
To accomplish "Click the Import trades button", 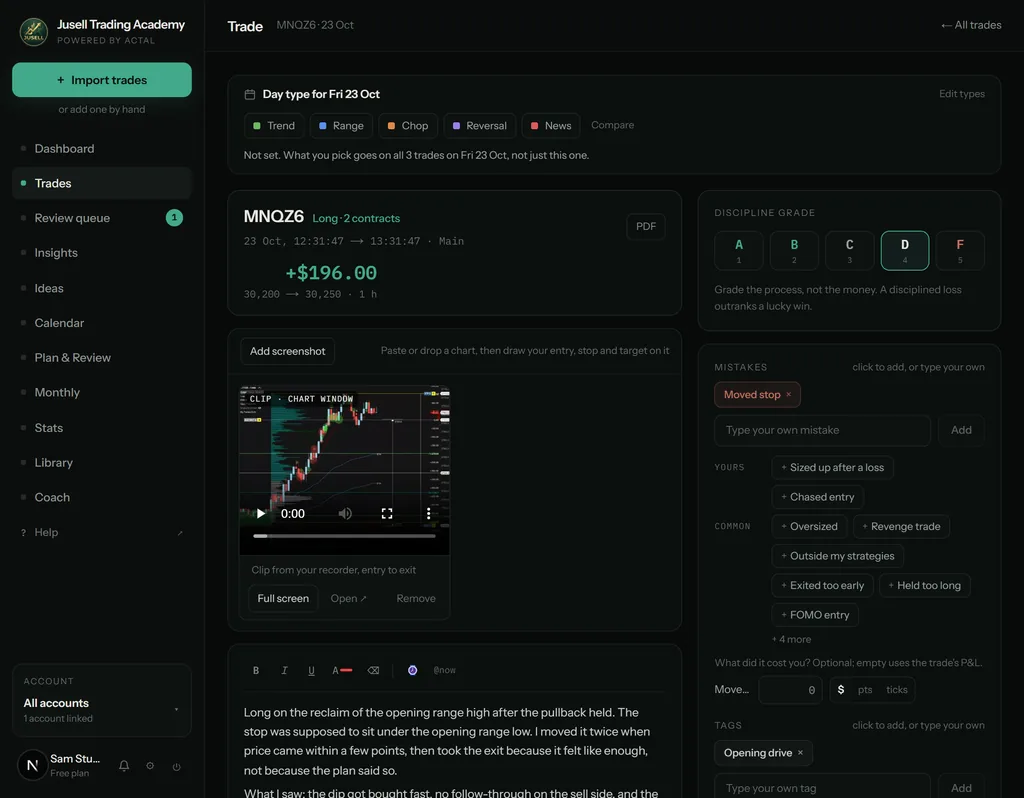I will 102,80.
